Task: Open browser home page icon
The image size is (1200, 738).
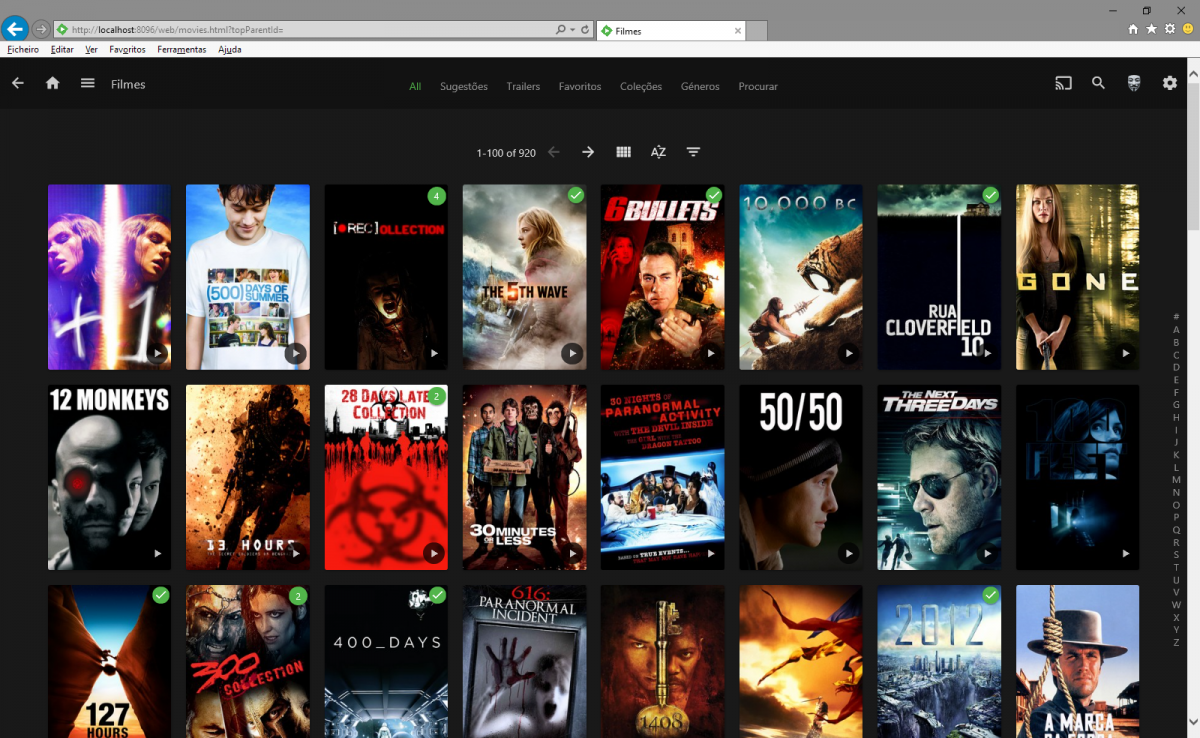Action: click(x=1133, y=29)
